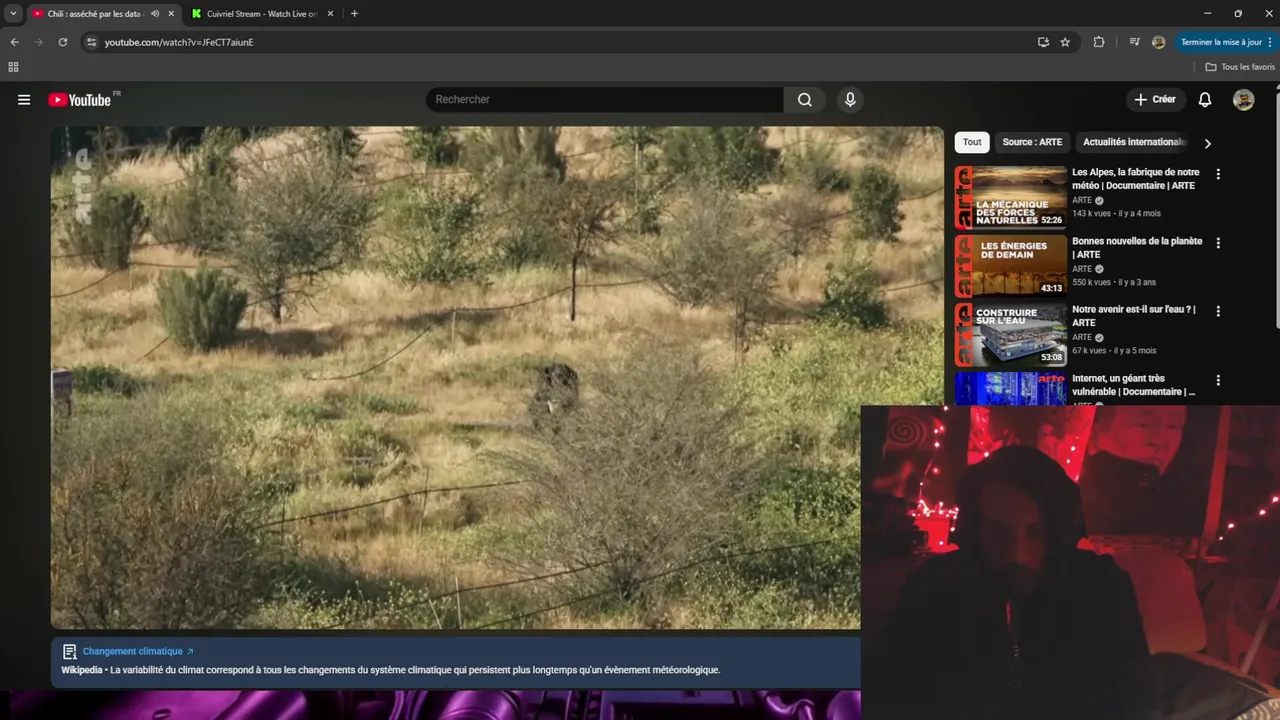1280x720 pixels.
Task: Click Internet, un géant très vulnérable title
Action: pos(1134,385)
